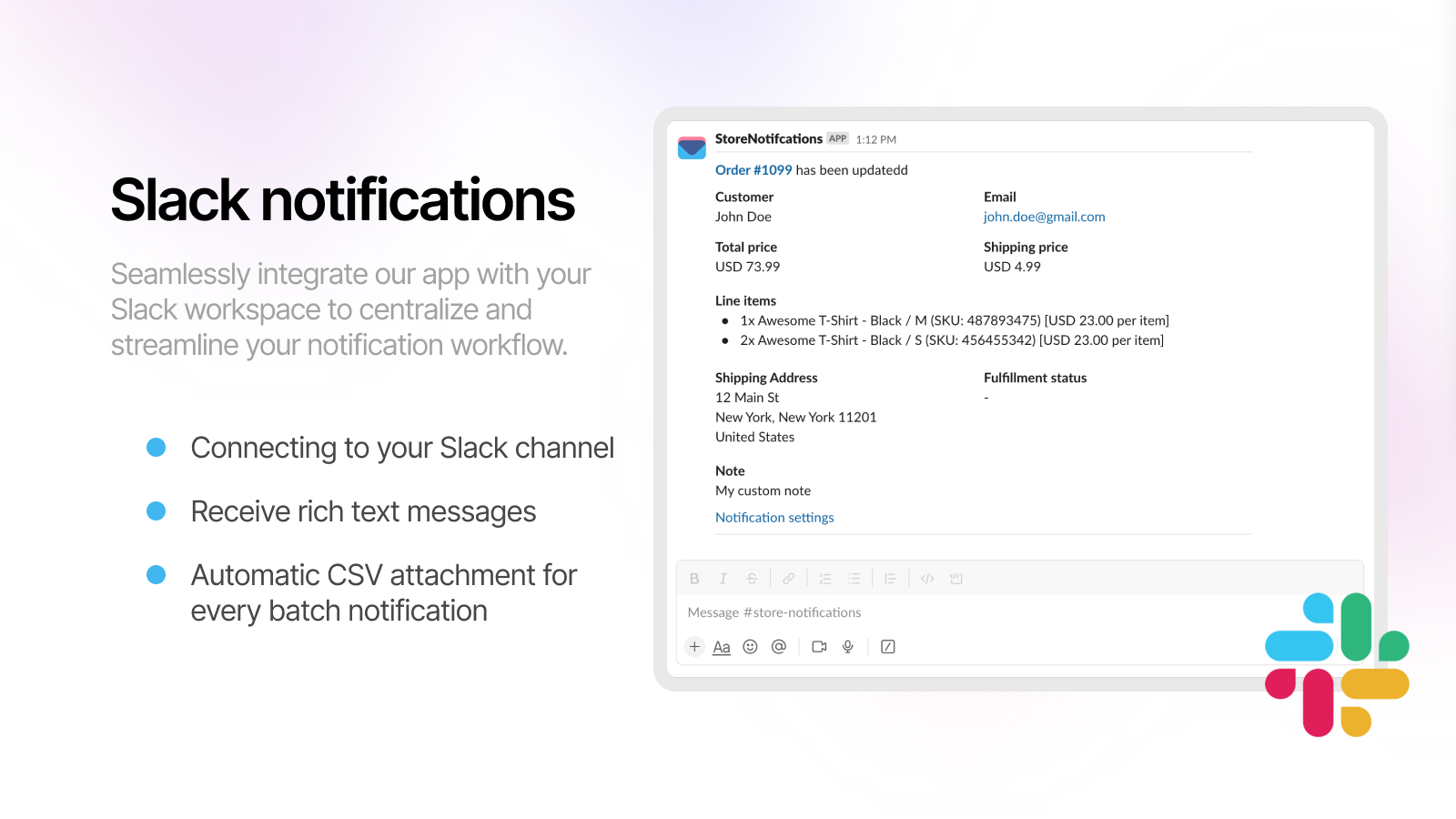The height and width of the screenshot is (819, 1456).
Task: Click the 'Note' label
Action: 730,471
